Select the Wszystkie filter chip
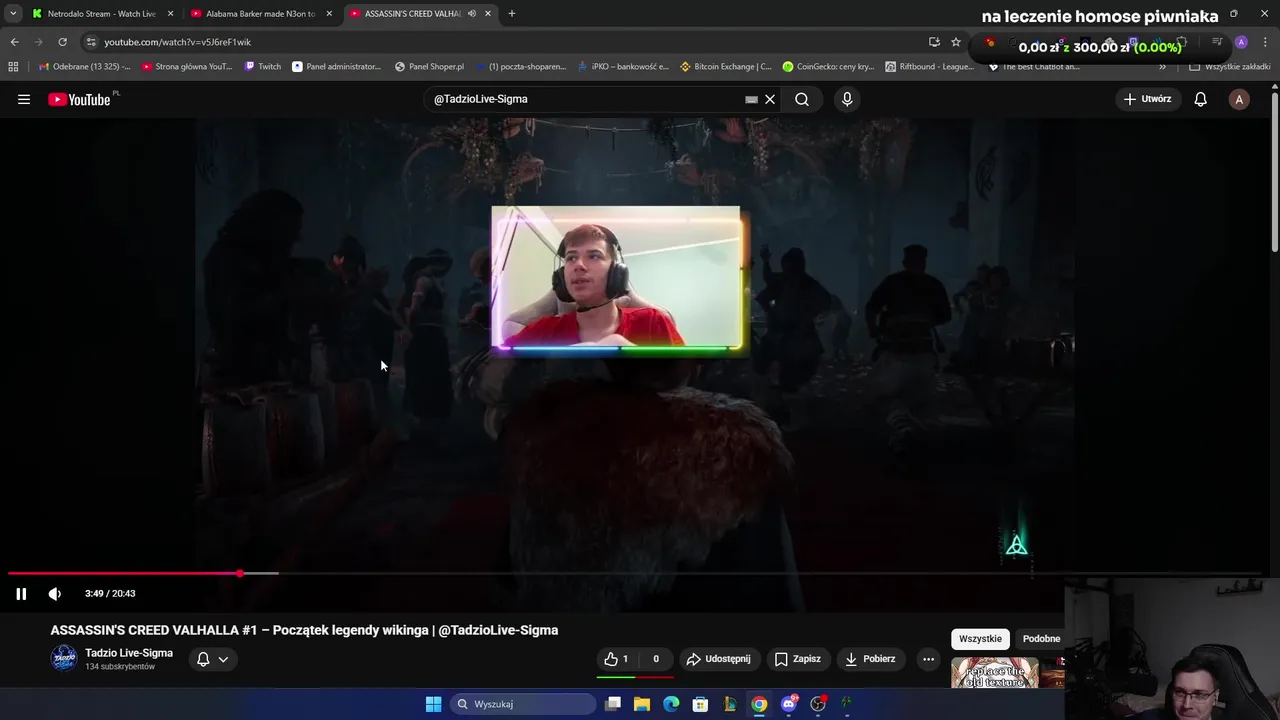This screenshot has height=720, width=1280. point(980,639)
